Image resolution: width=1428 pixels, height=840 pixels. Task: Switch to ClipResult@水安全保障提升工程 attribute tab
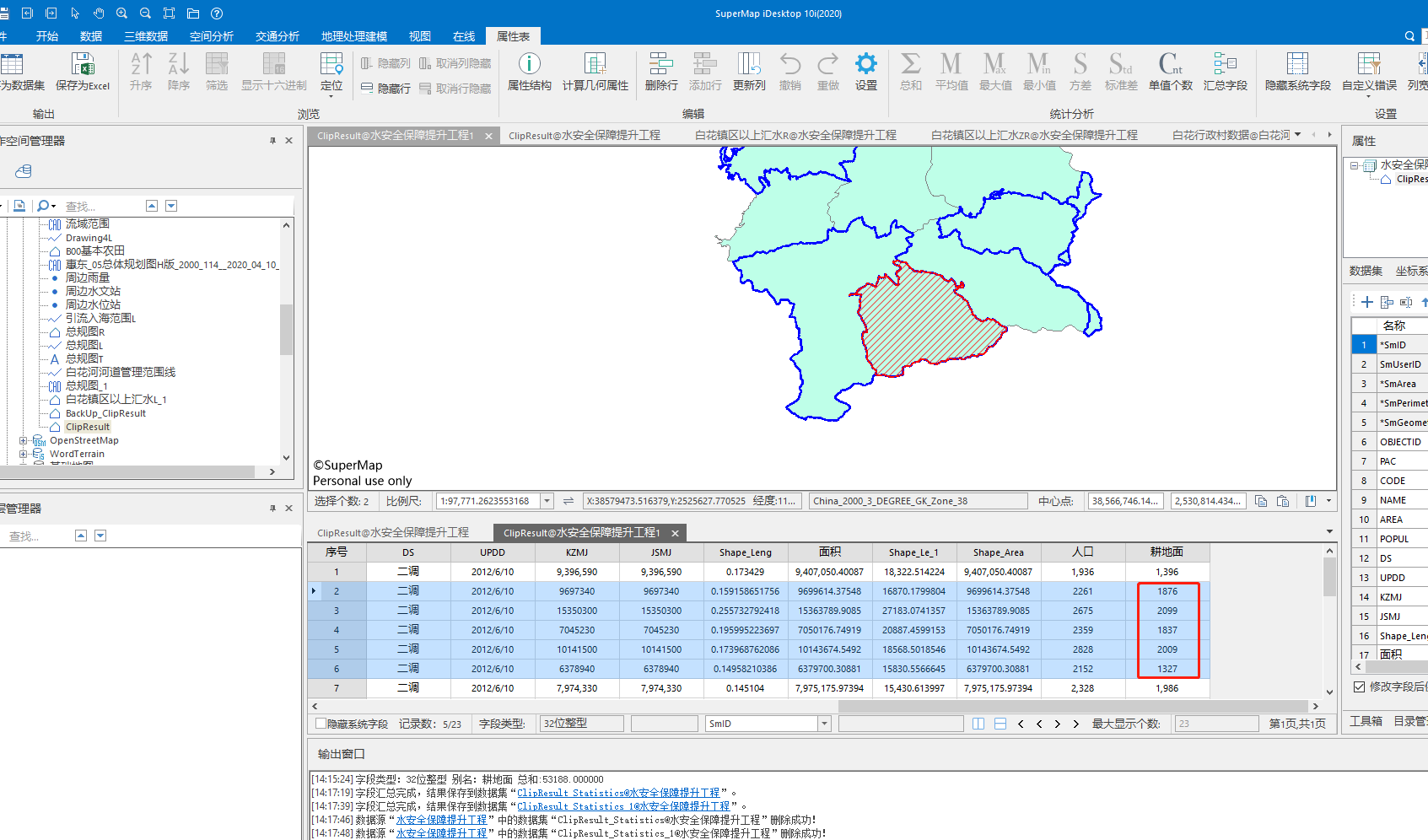(x=393, y=533)
